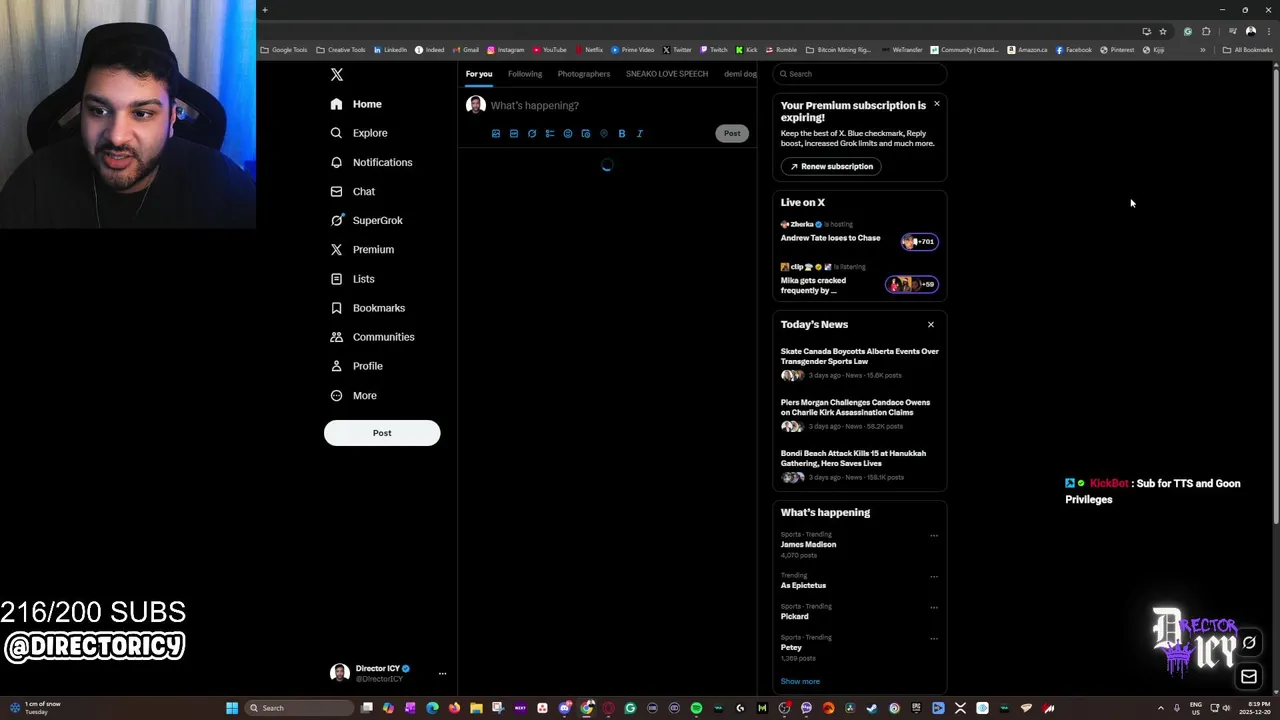The height and width of the screenshot is (720, 1280).
Task: Click Show more under What's happening
Action: pos(800,681)
